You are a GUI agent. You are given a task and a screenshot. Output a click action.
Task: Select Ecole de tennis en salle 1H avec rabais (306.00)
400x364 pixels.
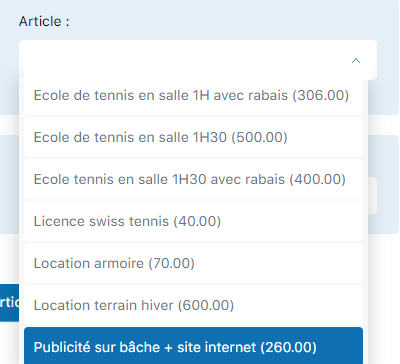pyautogui.click(x=193, y=96)
